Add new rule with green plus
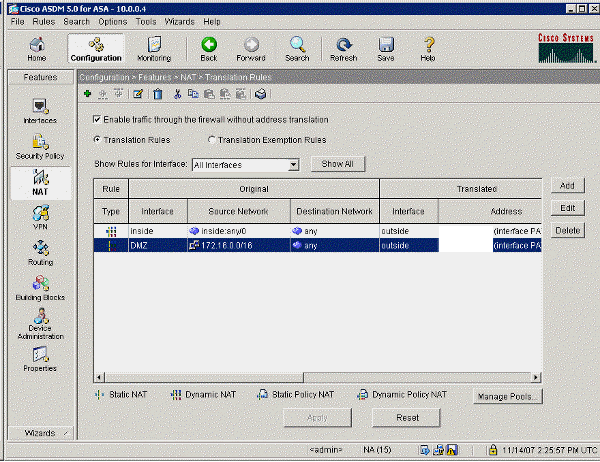Viewport: 600px width, 462px height. click(x=88, y=93)
